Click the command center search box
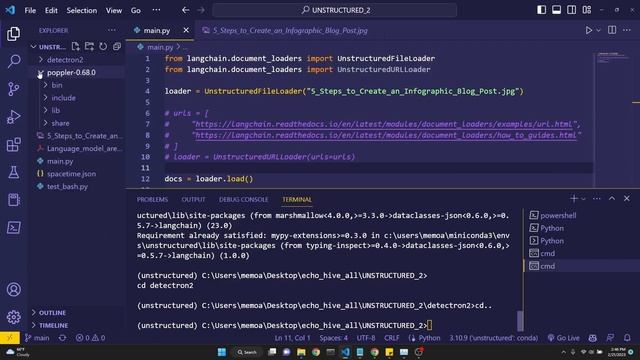Screen dimensions: 640x360 [334, 10]
